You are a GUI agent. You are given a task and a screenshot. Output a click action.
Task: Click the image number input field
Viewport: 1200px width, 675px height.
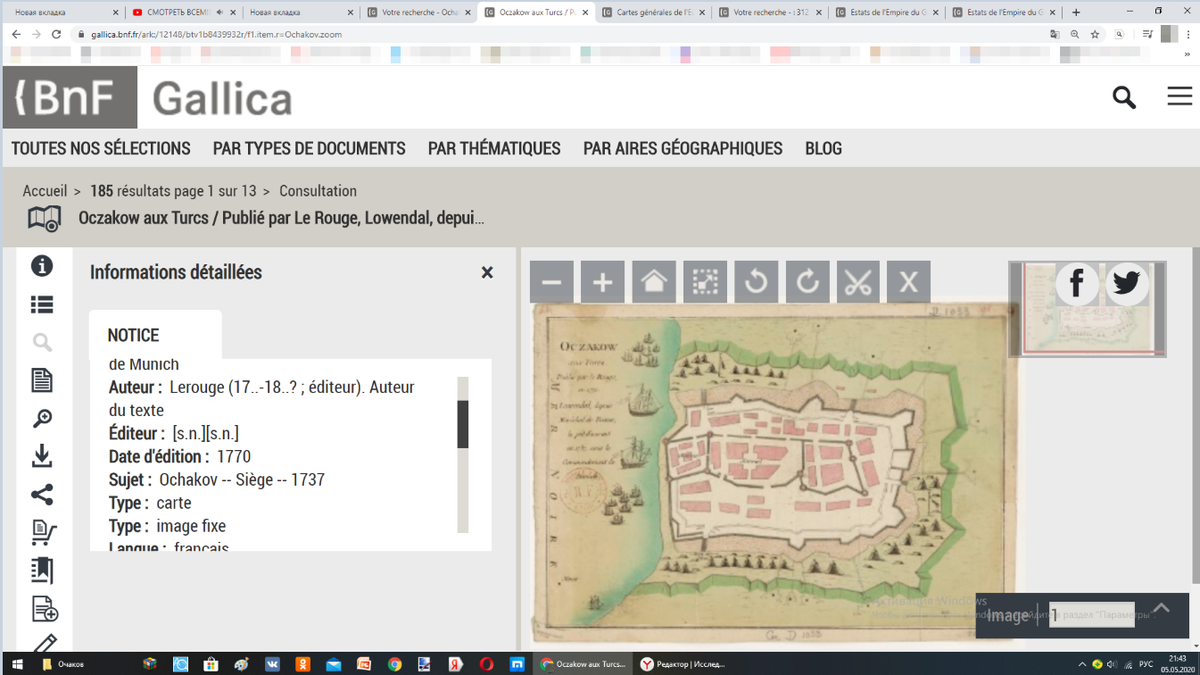pos(1092,614)
